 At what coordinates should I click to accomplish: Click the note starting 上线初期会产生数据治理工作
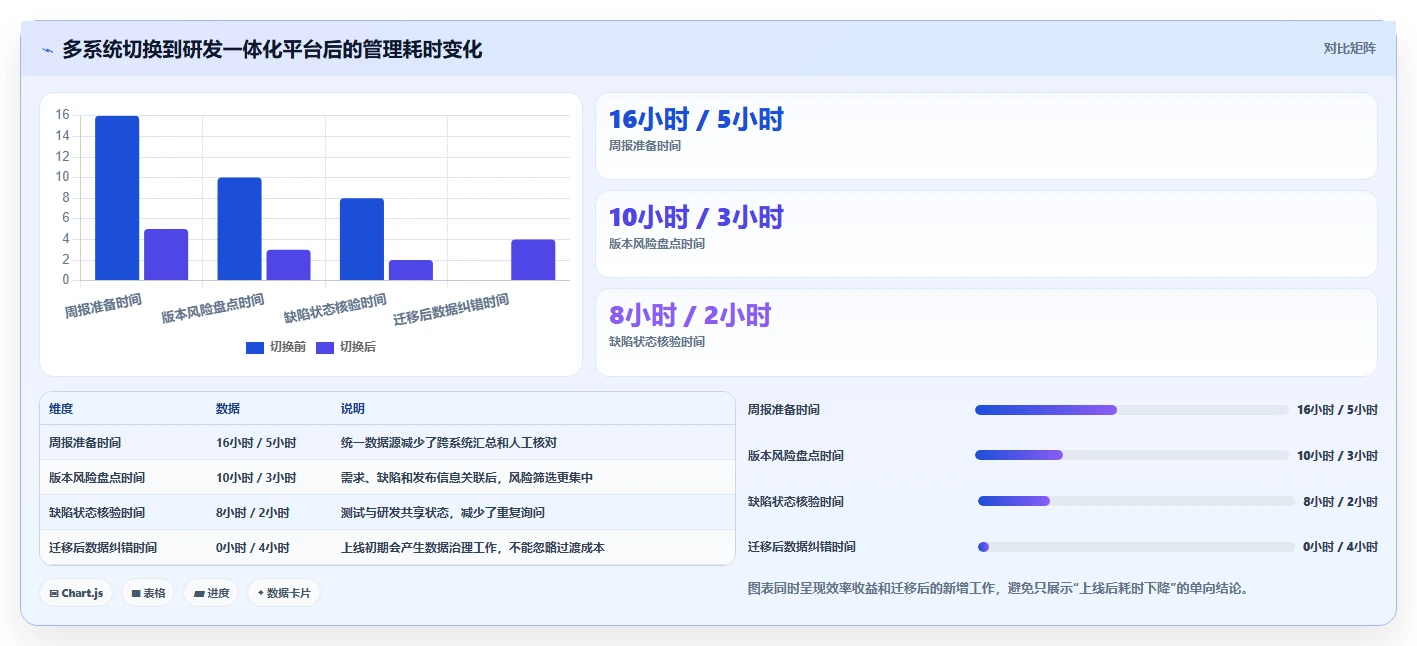pos(473,548)
